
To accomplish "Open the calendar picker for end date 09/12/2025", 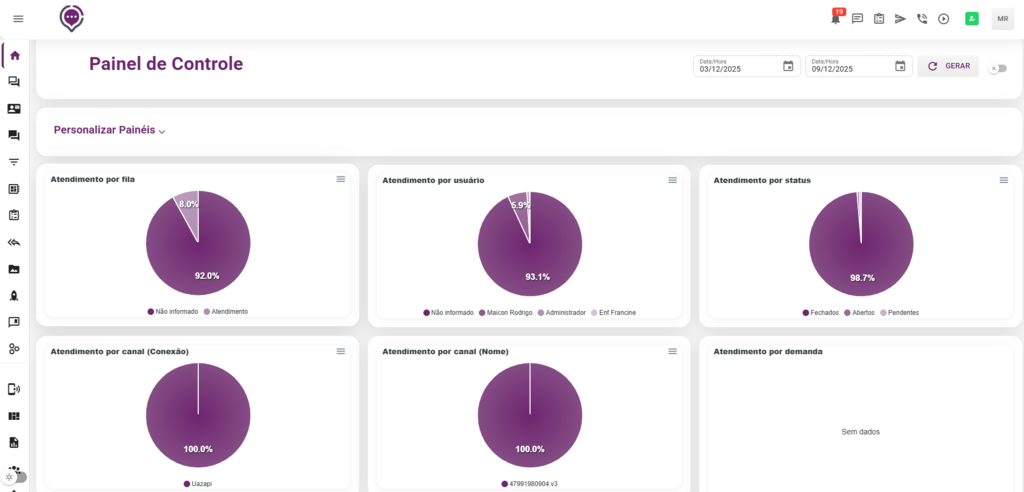I will click(900, 66).
